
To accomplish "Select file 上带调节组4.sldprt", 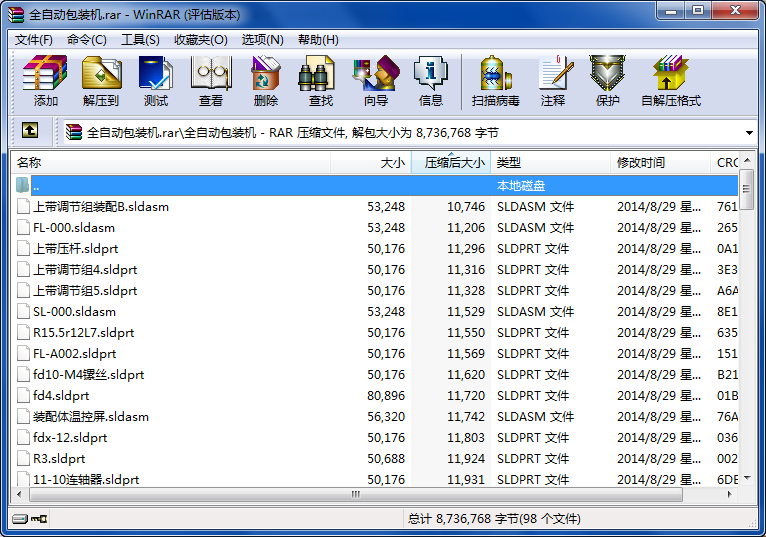I will pyautogui.click(x=85, y=270).
